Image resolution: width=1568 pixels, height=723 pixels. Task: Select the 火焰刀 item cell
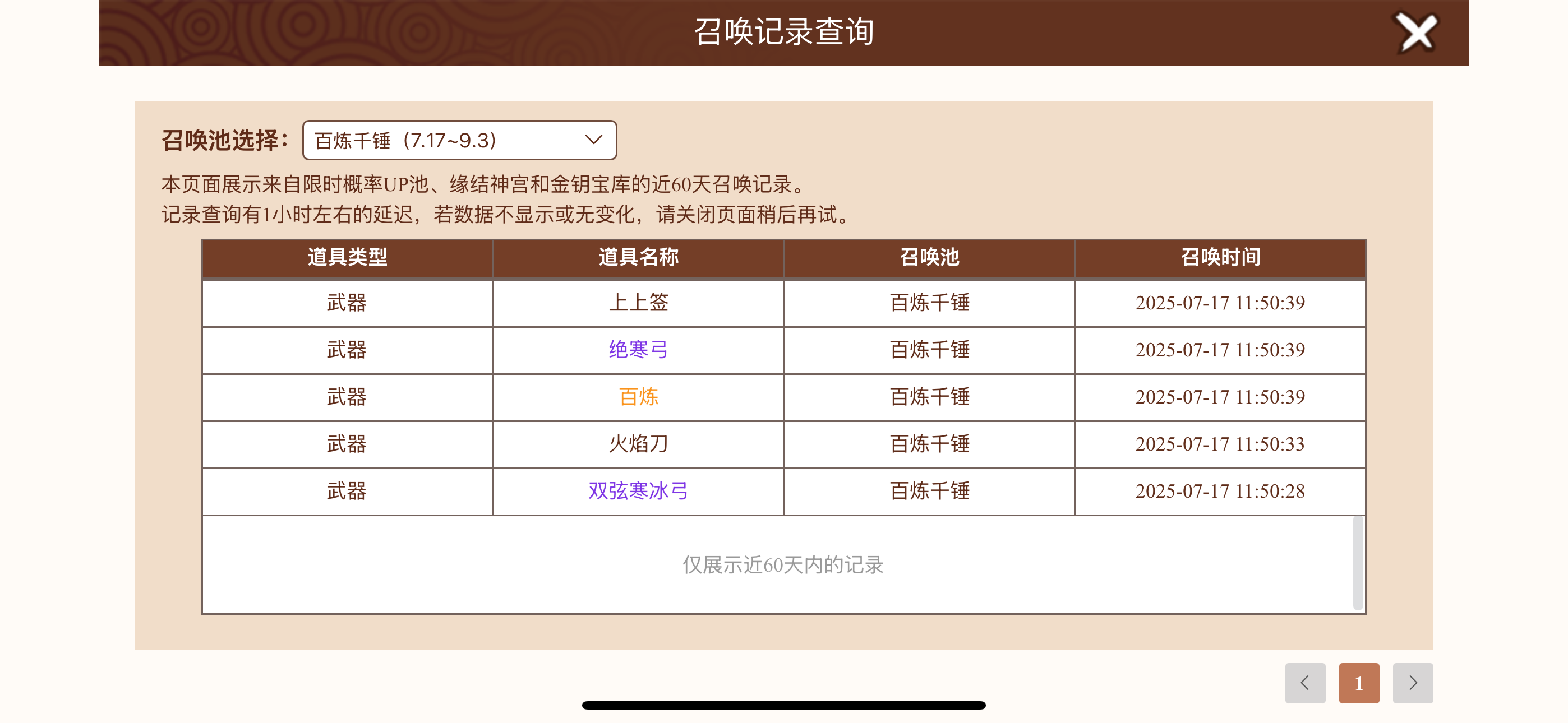pyautogui.click(x=639, y=444)
